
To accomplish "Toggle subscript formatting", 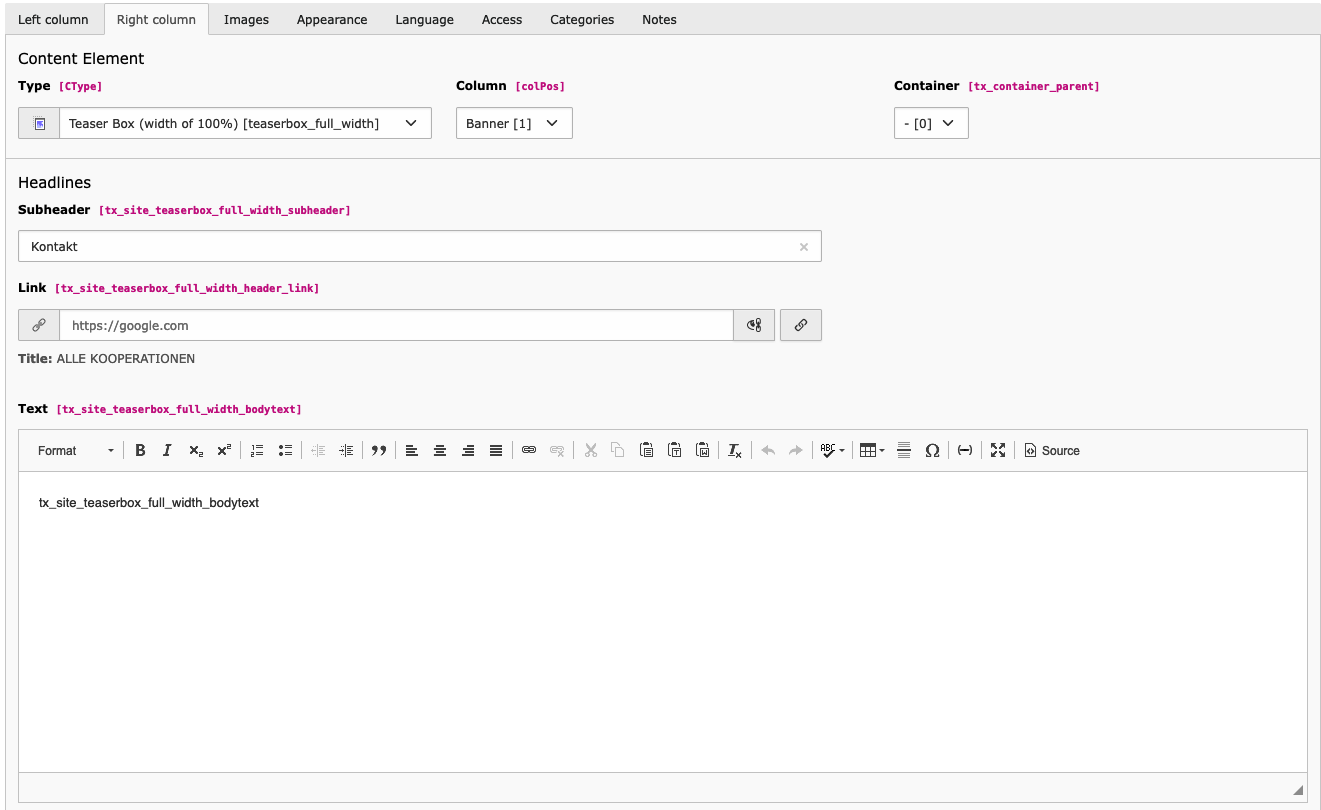I will (x=196, y=451).
